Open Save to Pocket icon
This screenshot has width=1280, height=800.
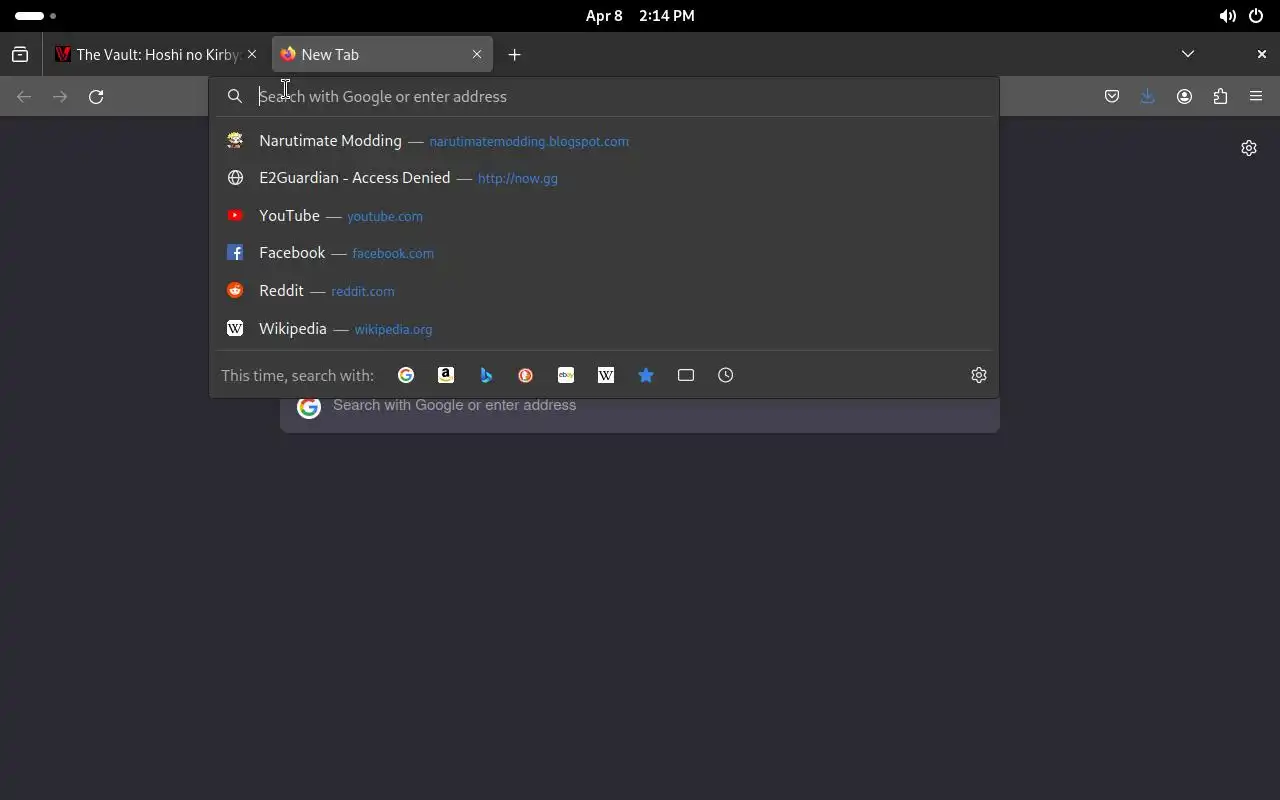coord(1112,97)
